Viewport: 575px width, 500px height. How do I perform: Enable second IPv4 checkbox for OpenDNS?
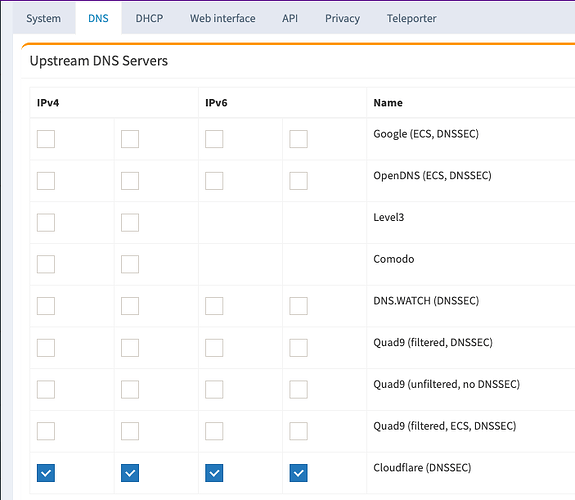pyautogui.click(x=130, y=181)
